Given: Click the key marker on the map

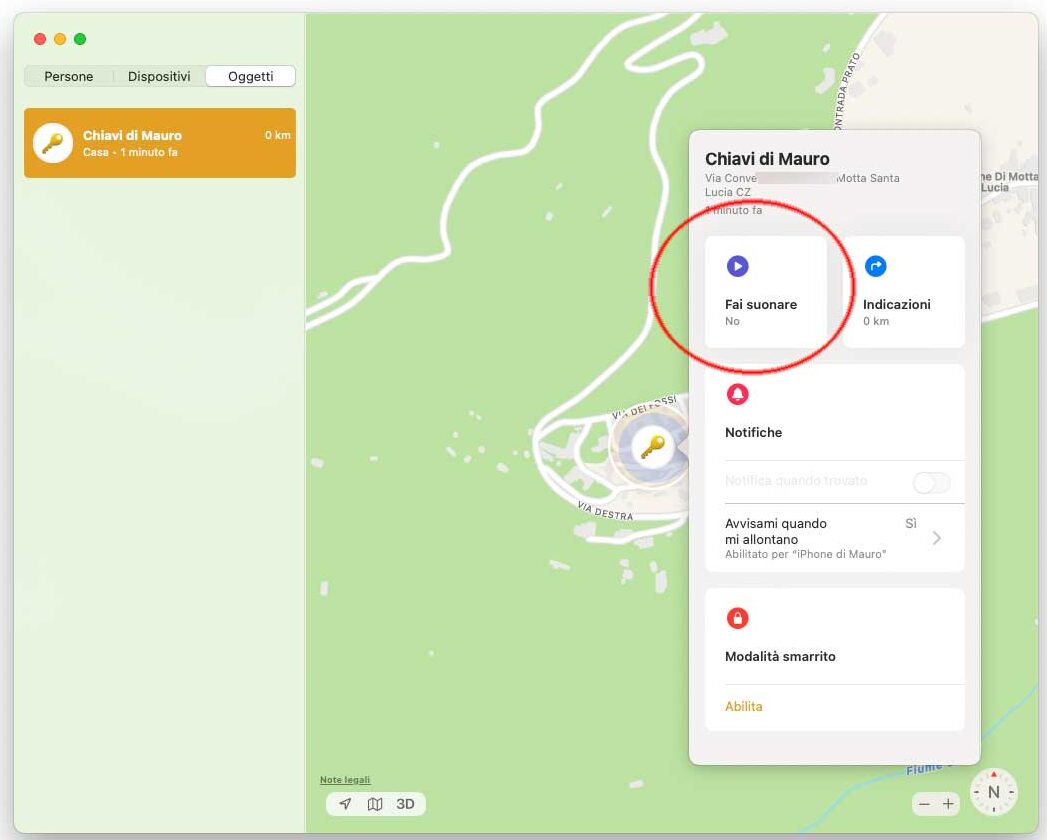Looking at the screenshot, I should (652, 446).
